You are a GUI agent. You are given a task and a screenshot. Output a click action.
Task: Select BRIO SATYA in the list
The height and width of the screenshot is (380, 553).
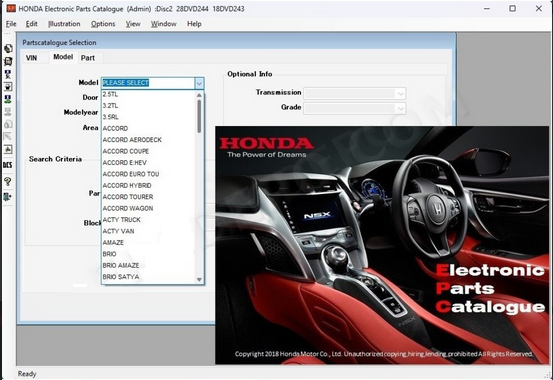click(x=148, y=277)
